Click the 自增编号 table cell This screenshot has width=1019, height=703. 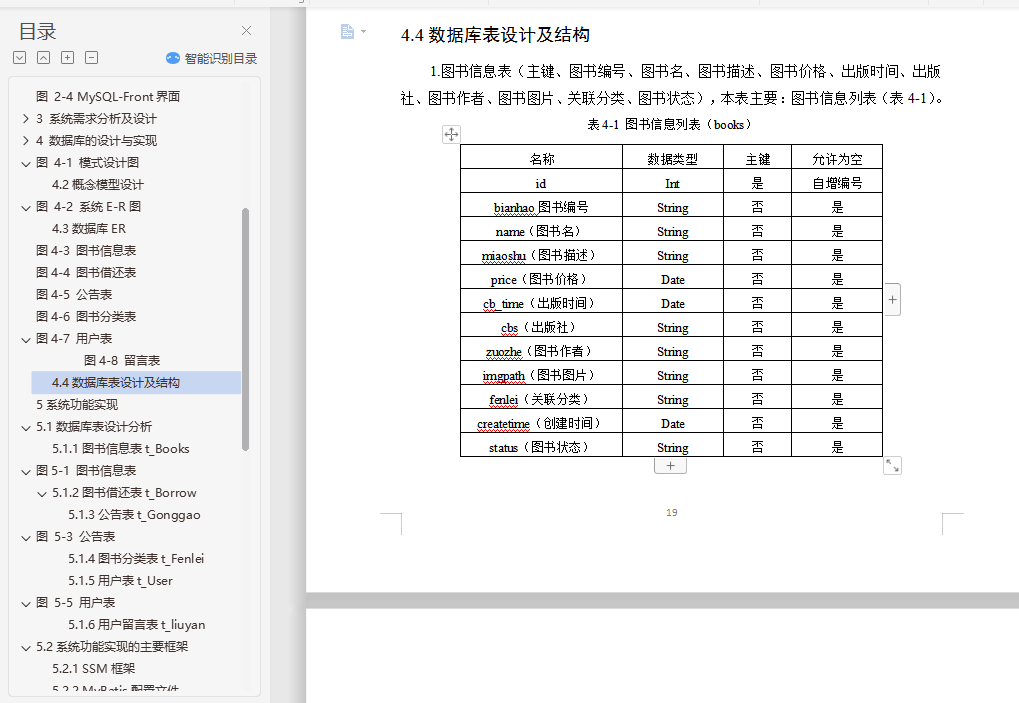pyautogui.click(x=837, y=183)
